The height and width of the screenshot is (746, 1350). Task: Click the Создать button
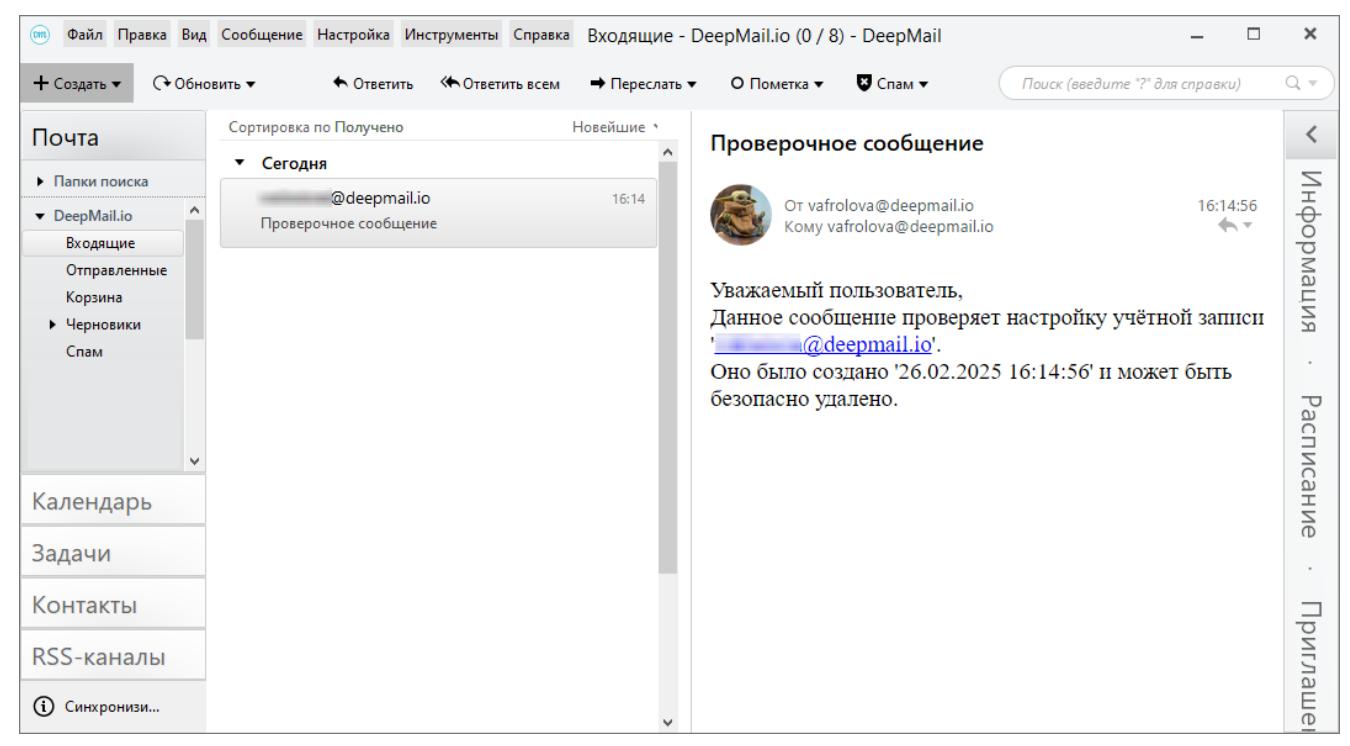coord(77,84)
